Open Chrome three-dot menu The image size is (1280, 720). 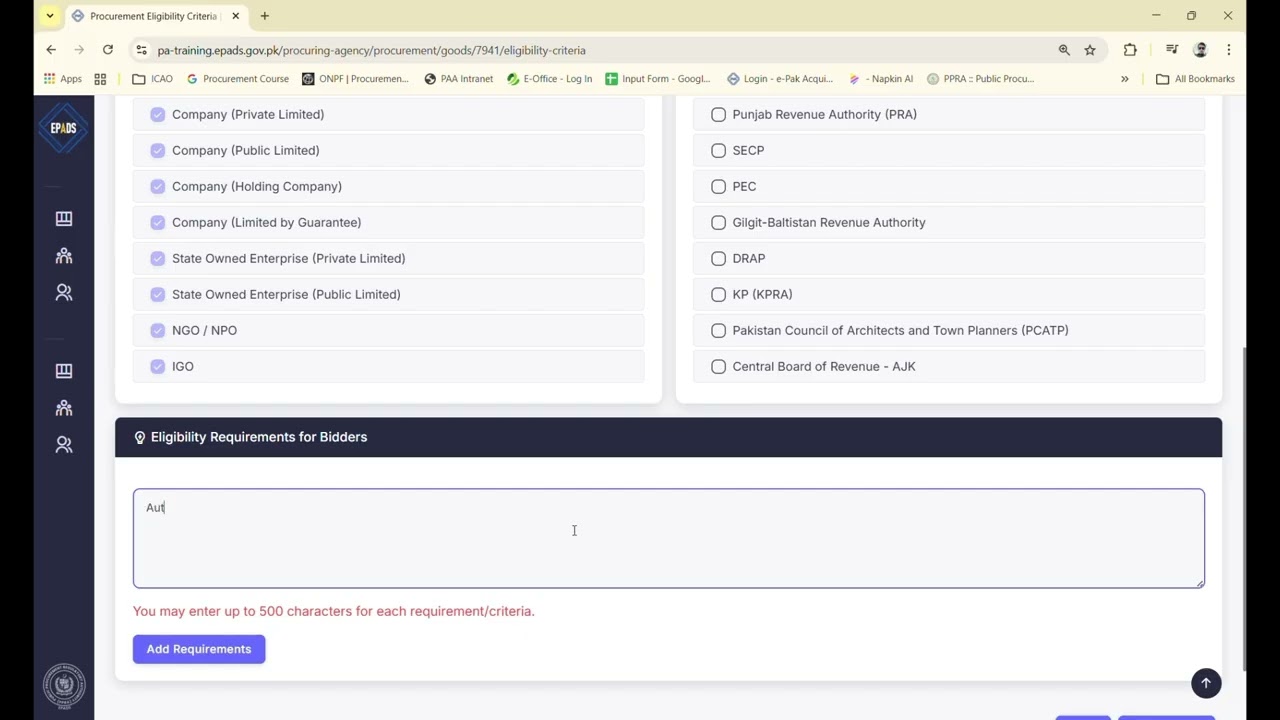click(1229, 50)
